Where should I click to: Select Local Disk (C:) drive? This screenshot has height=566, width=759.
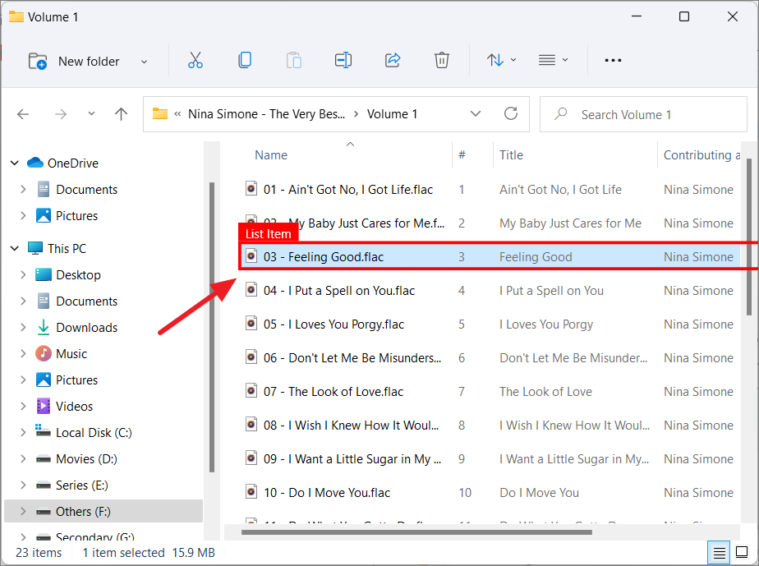click(x=84, y=432)
